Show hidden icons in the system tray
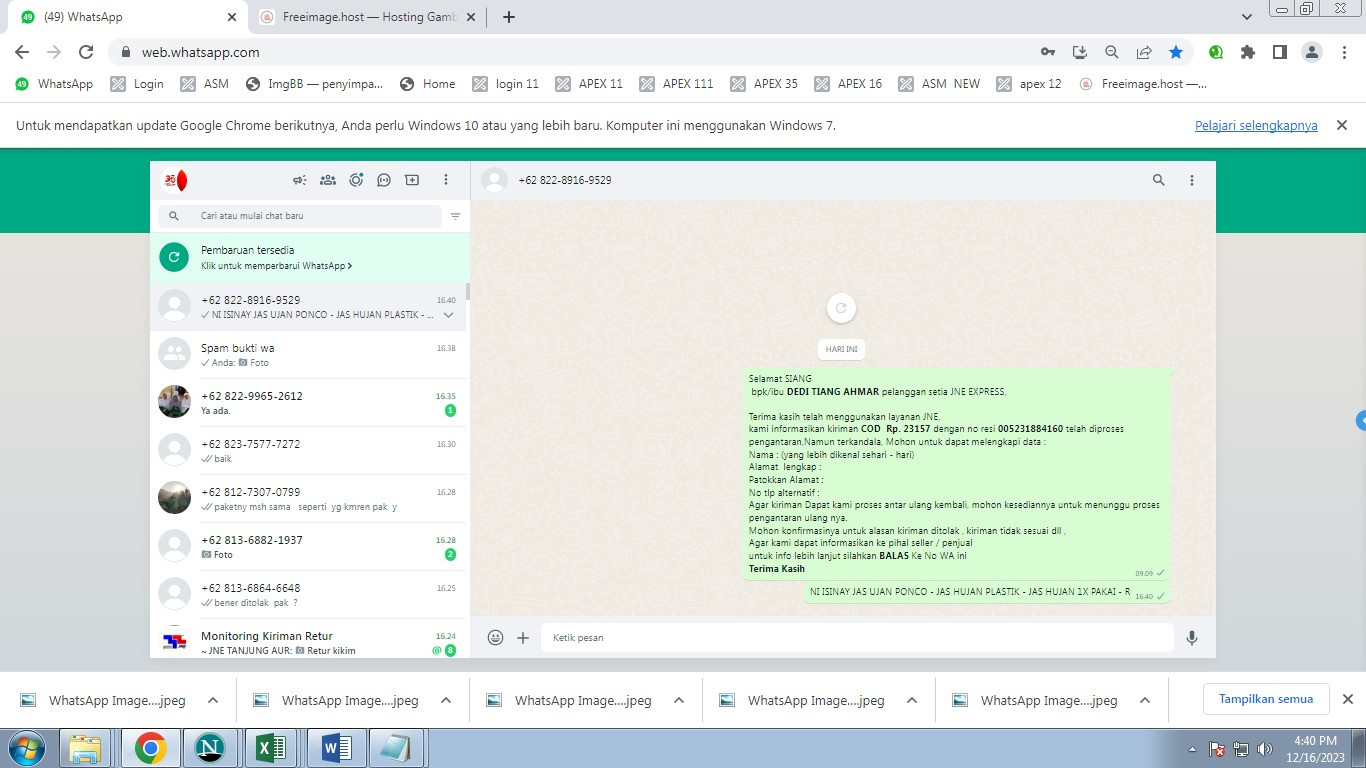This screenshot has width=1366, height=768. click(1192, 749)
